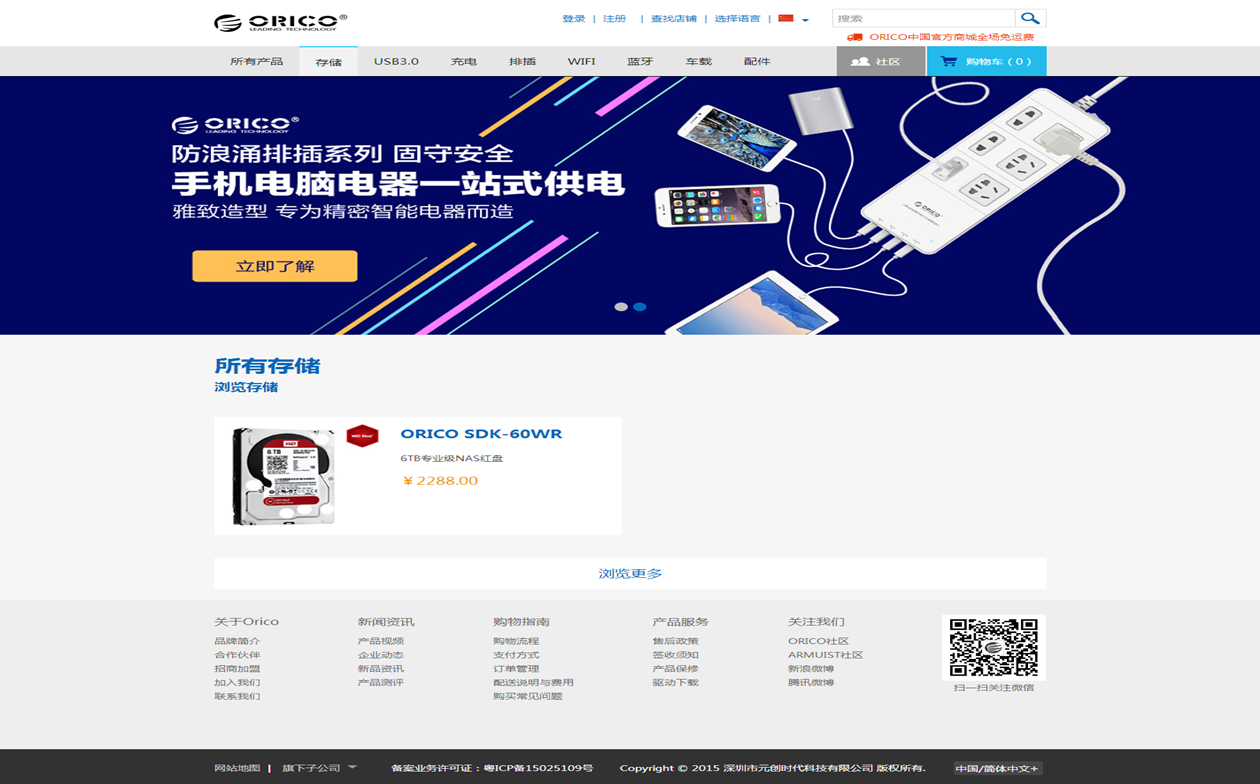Image resolution: width=1260 pixels, height=784 pixels.
Task: Click the 配送说明与费用 footer link
Action: pos(533,683)
